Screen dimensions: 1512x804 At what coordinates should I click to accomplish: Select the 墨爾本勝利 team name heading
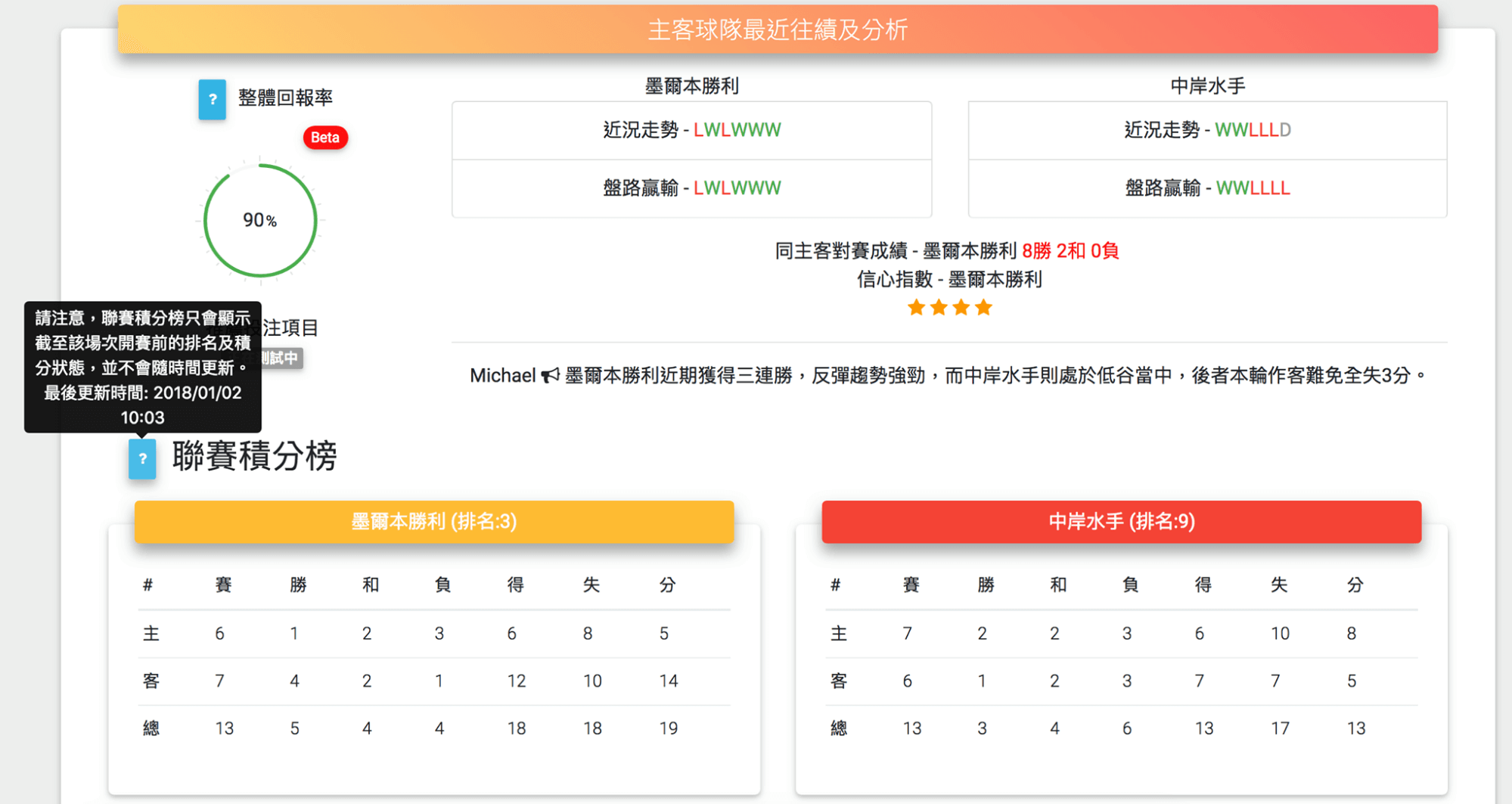coord(691,86)
